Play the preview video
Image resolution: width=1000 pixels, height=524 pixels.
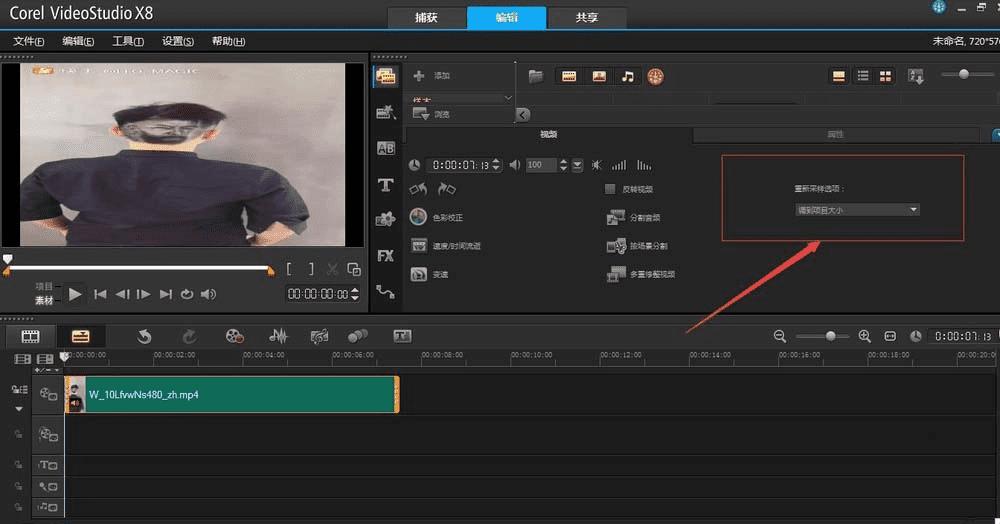pyautogui.click(x=75, y=295)
